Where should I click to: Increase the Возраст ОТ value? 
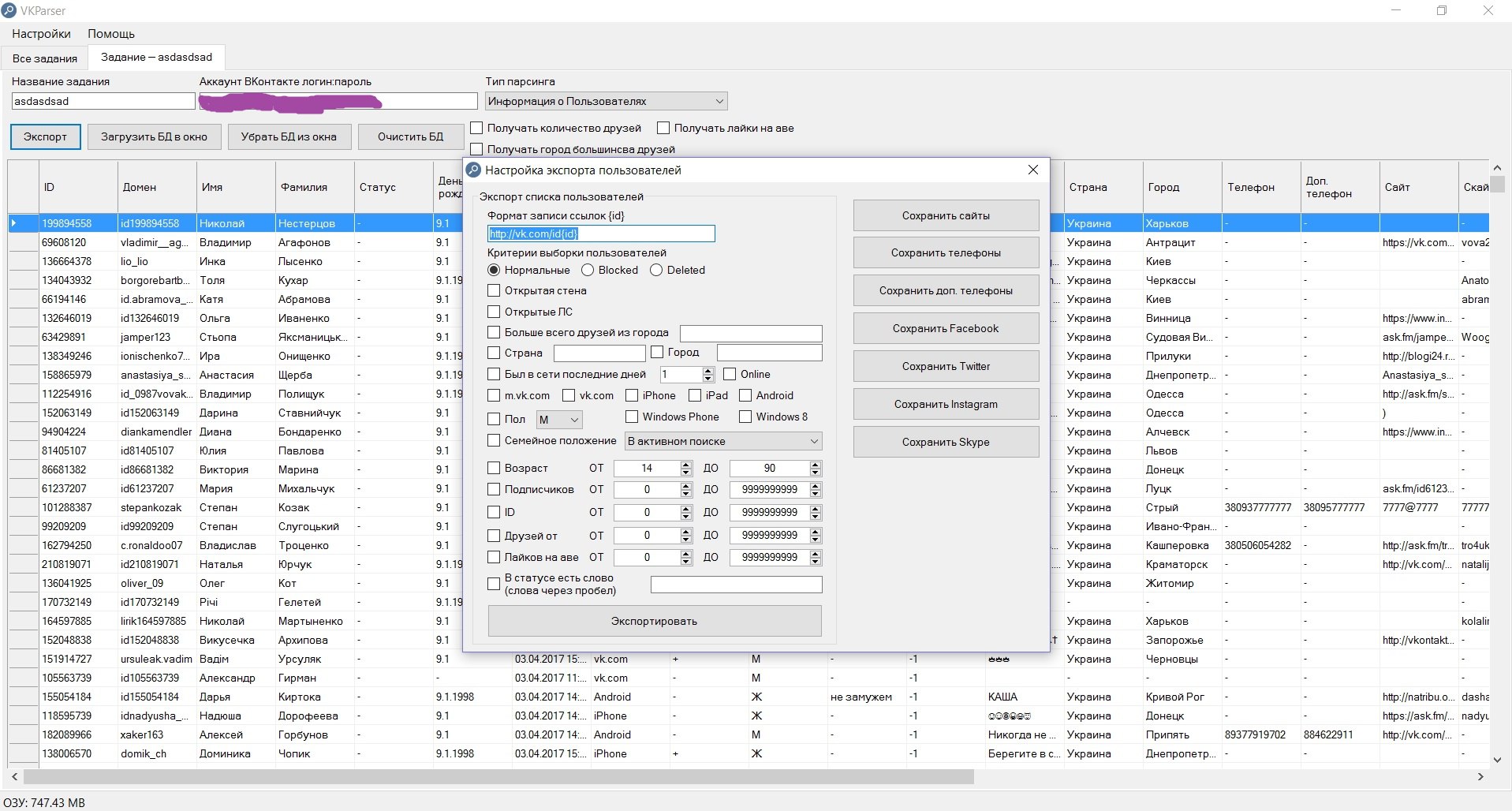pyautogui.click(x=686, y=465)
